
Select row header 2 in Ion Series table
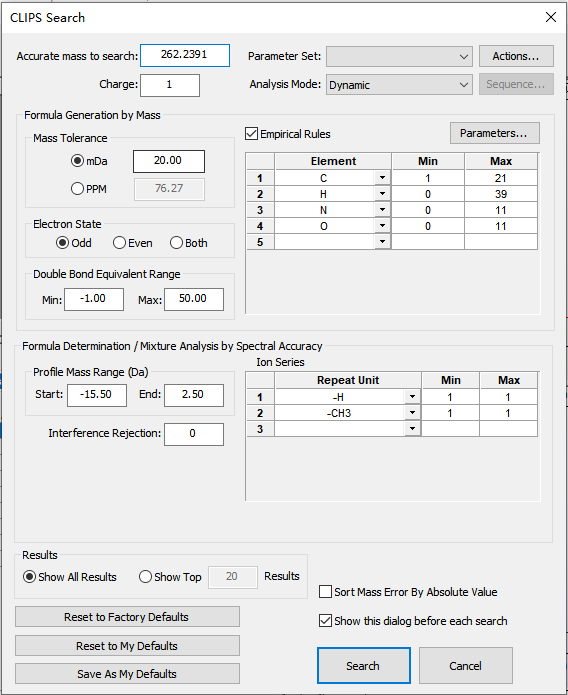point(260,413)
